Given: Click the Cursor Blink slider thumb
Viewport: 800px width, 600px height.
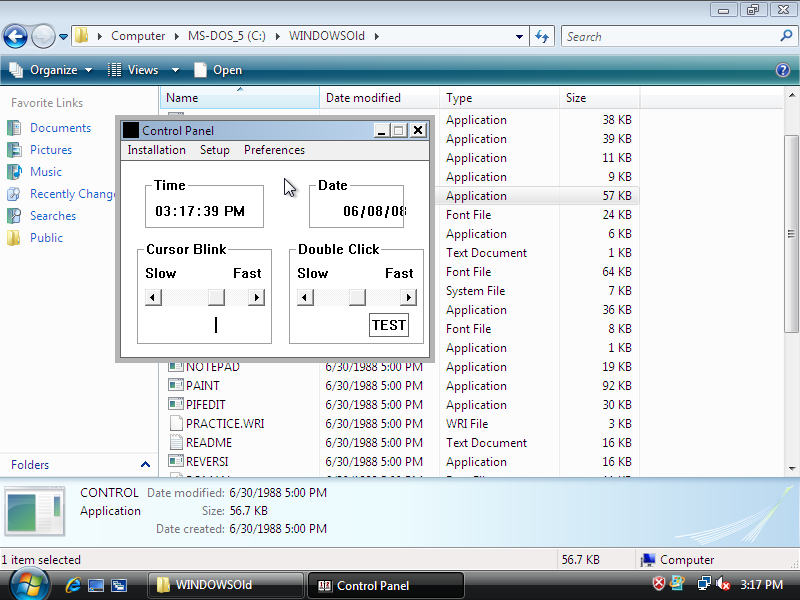Looking at the screenshot, I should [x=216, y=297].
